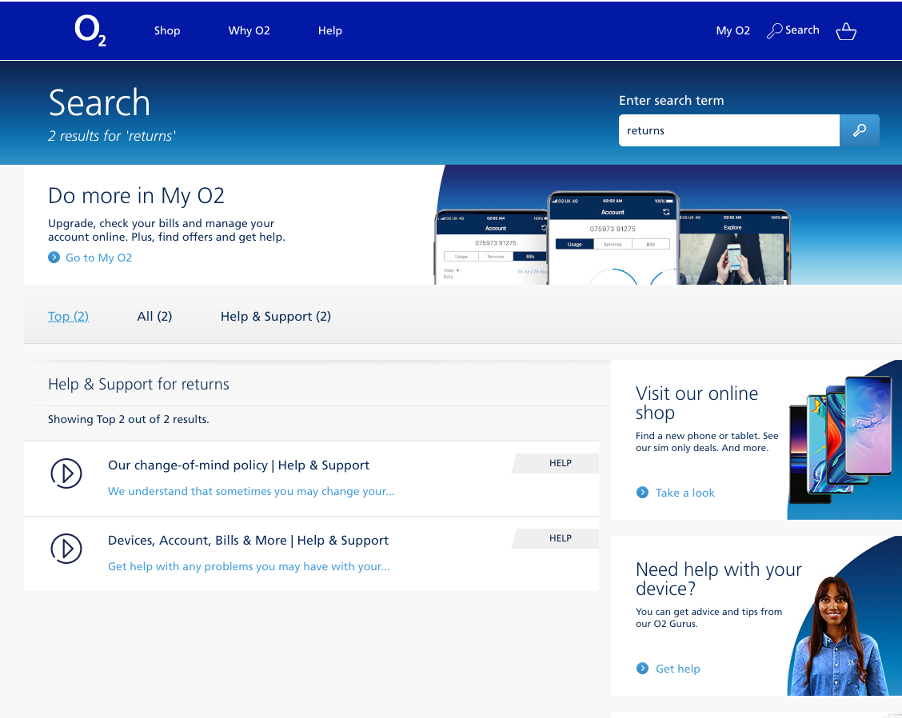The height and width of the screenshot is (718, 902).
Task: Click 'Help & Support for returns' heading
Action: (x=139, y=384)
